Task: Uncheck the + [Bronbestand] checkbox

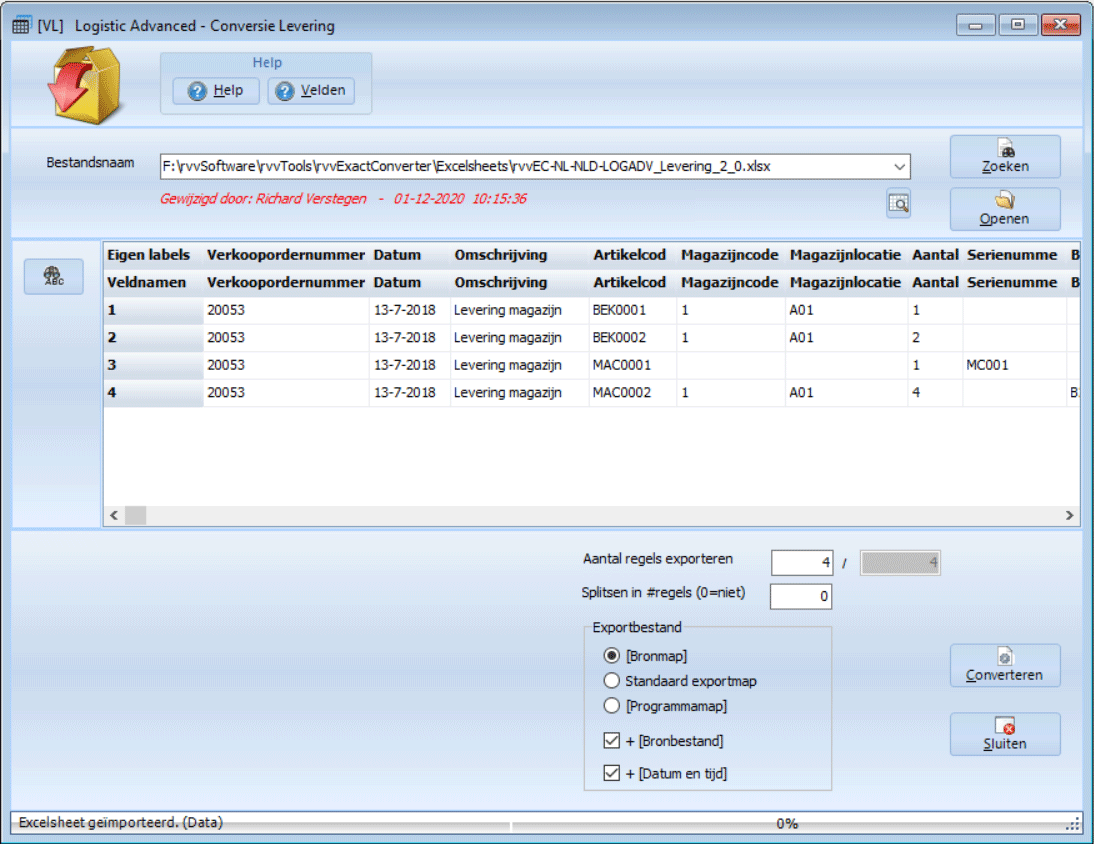Action: (612, 742)
